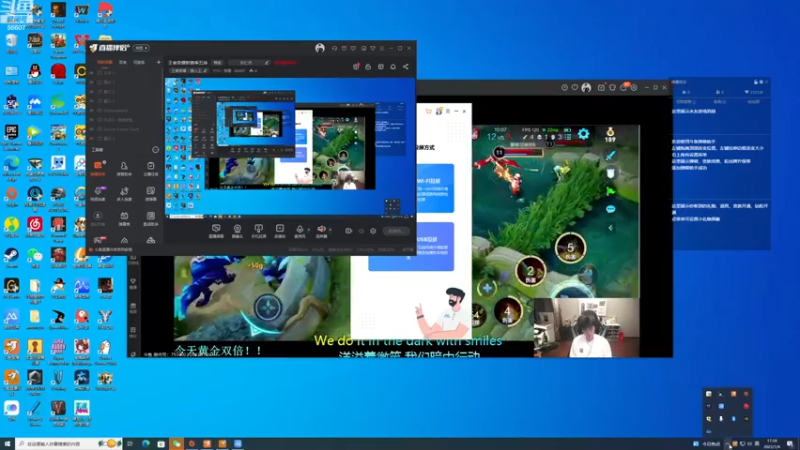The width and height of the screenshot is (800, 450).
Task: Click the red warning text above the preview
Action: [286, 63]
